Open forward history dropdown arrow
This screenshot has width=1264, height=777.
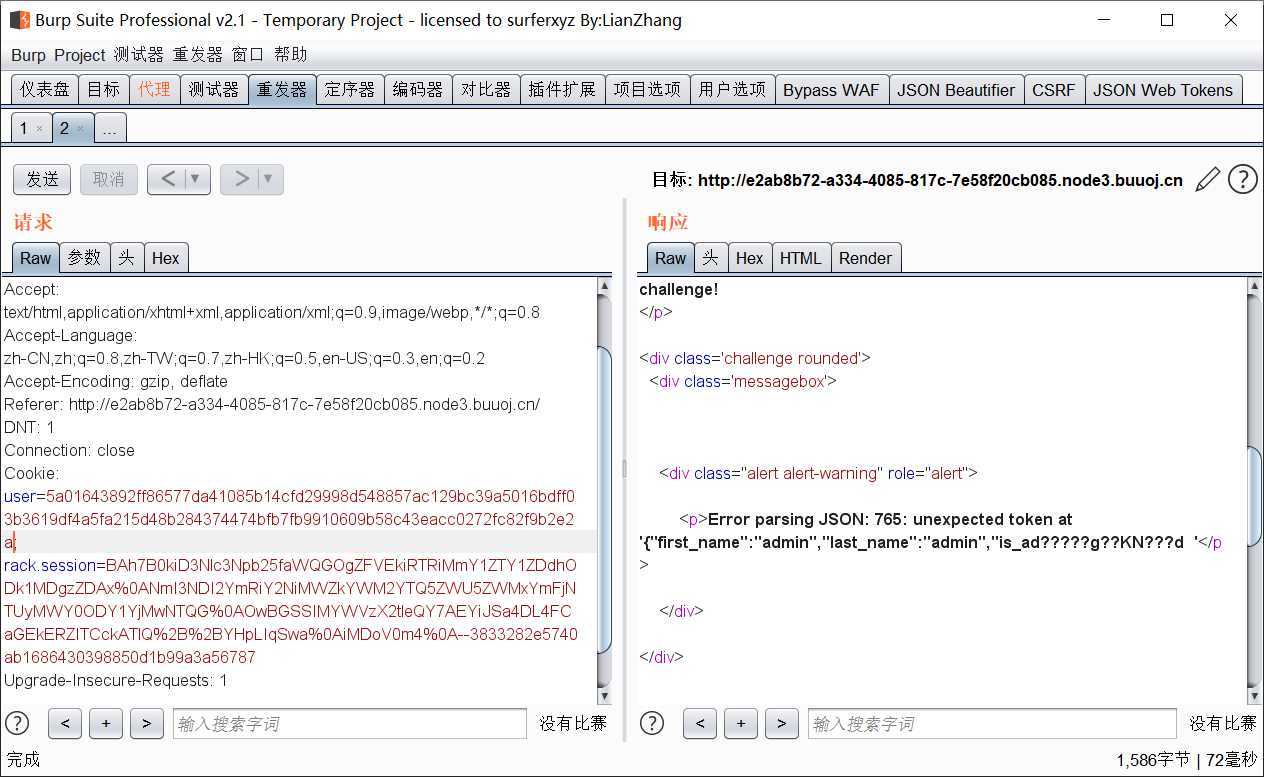tap(267, 179)
